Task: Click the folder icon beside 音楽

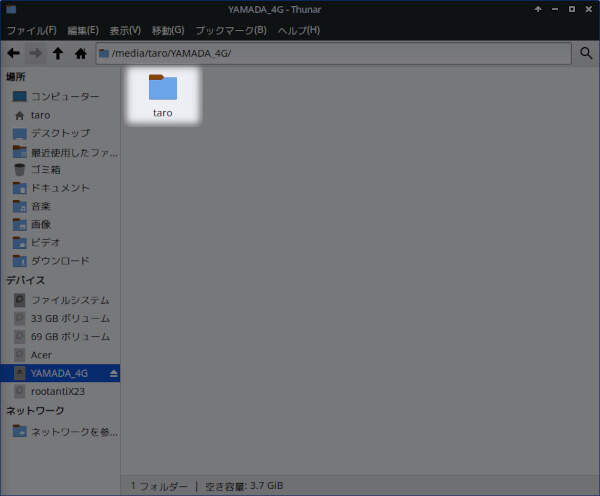Action: pos(20,206)
